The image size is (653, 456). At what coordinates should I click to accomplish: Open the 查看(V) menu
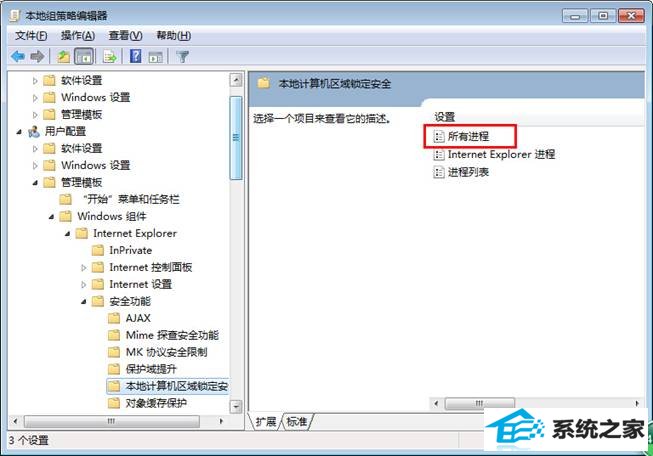coord(125,36)
